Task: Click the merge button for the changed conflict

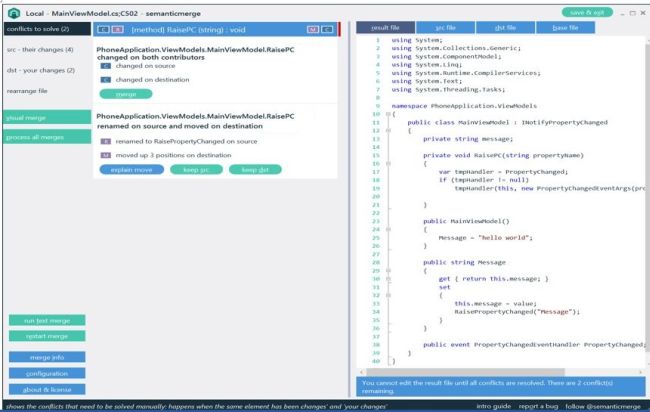Action: click(x=126, y=94)
